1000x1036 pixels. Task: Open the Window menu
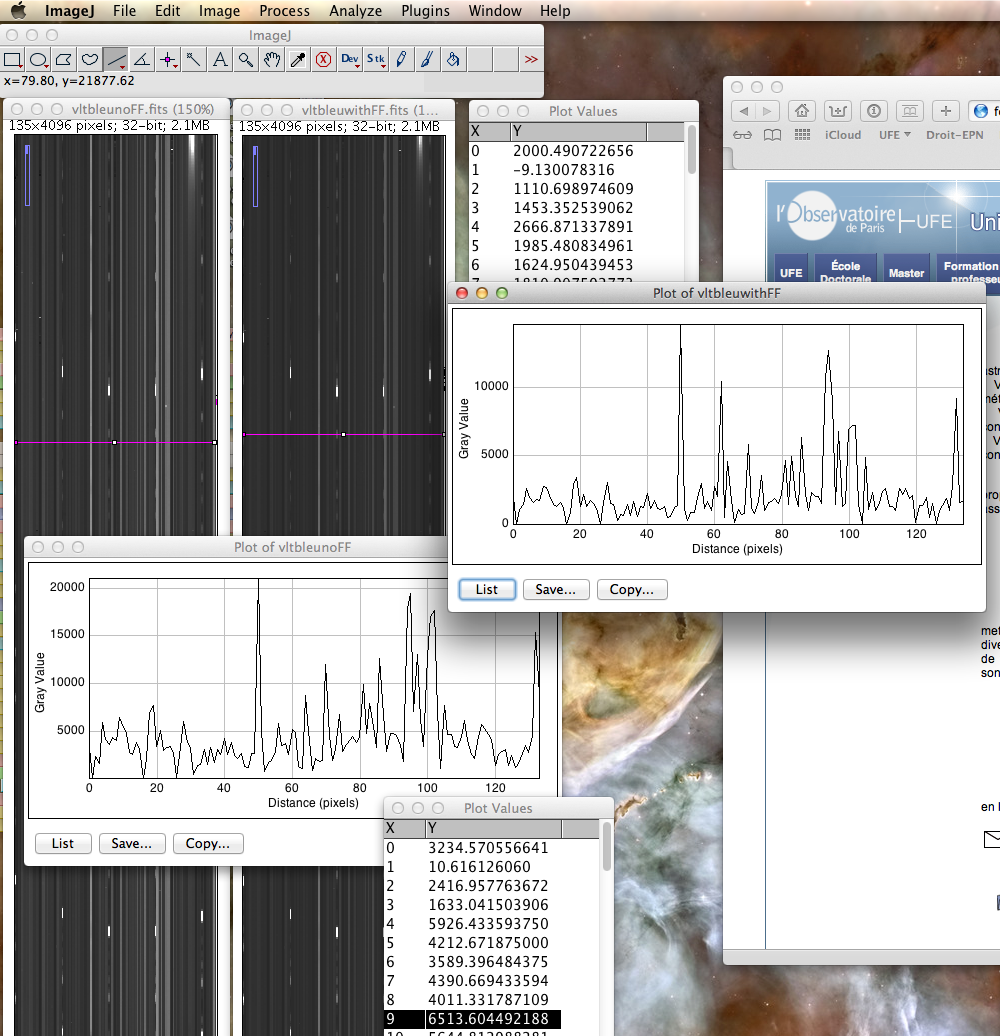[495, 11]
